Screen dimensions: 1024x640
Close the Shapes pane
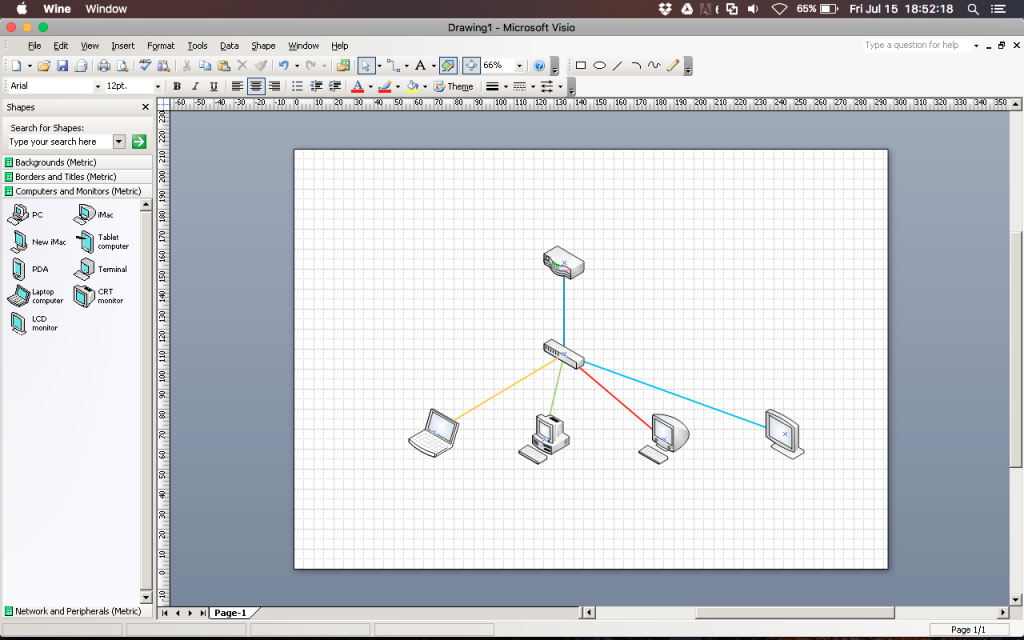coord(145,107)
